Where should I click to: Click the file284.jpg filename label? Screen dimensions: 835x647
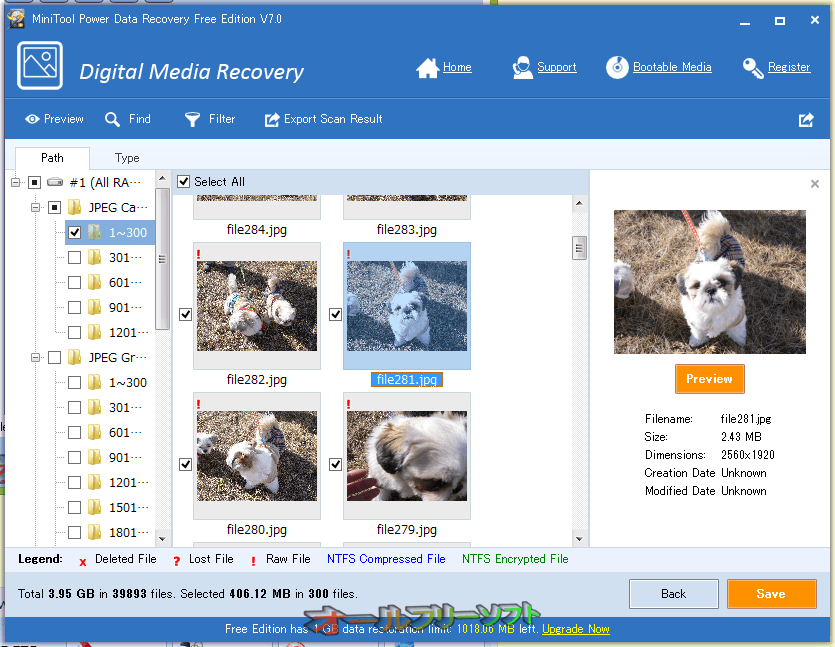coord(257,230)
